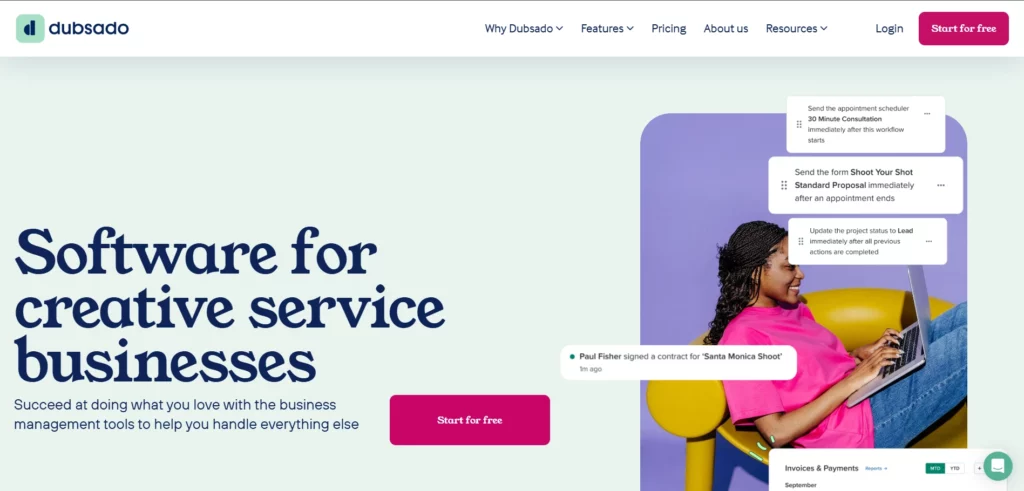Open the Pricing page
Screen dimensions: 1024x491
point(669,29)
